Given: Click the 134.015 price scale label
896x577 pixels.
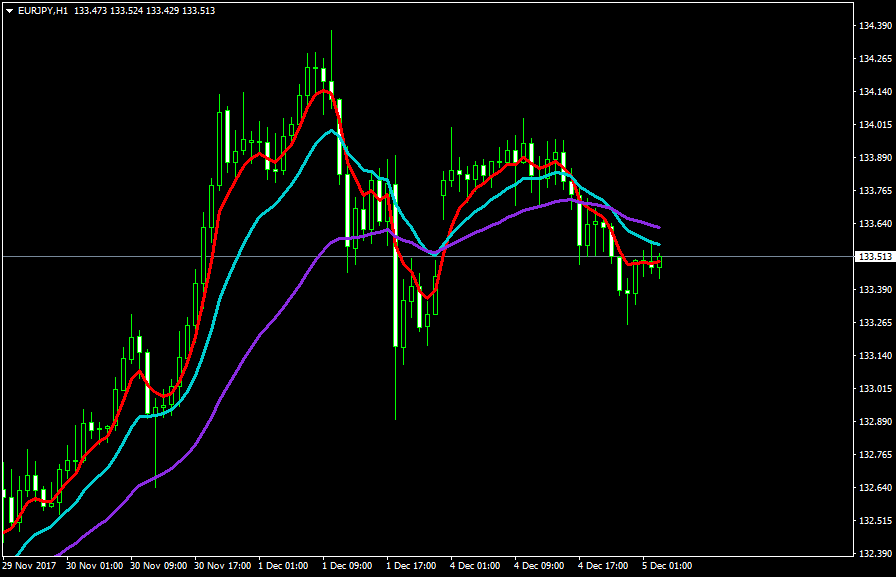Looking at the screenshot, I should point(875,125).
